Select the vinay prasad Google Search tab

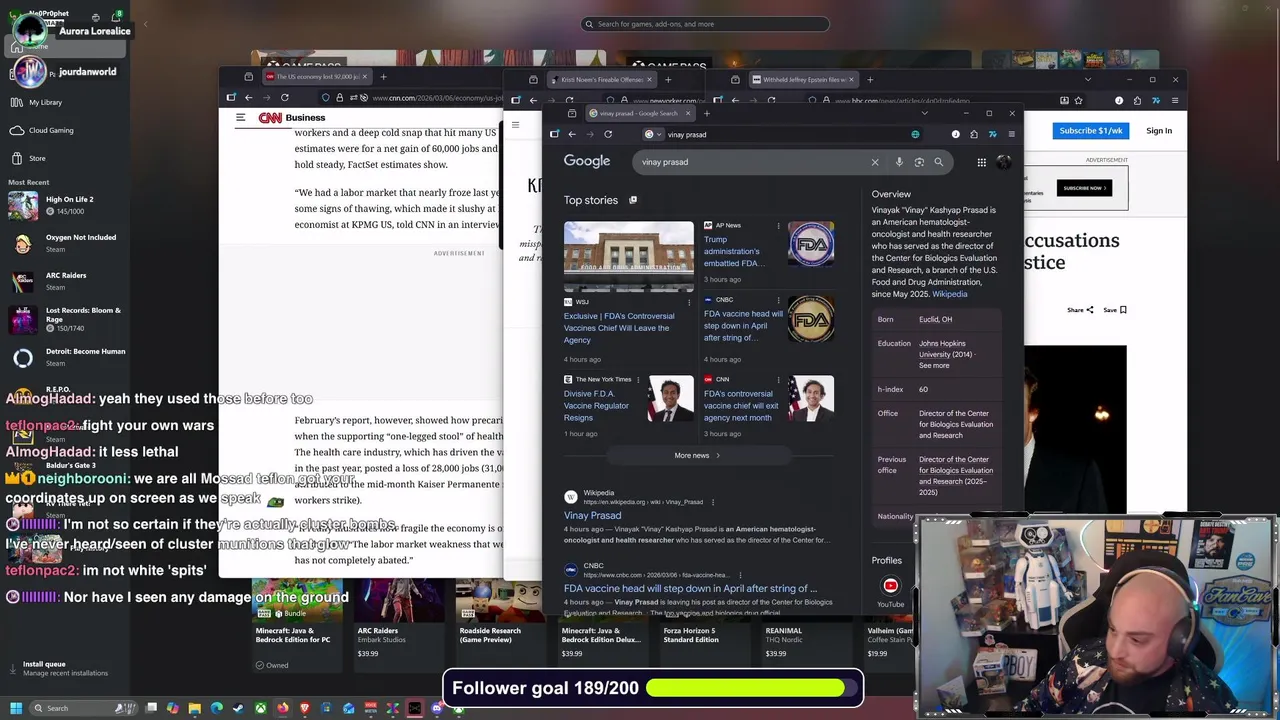[640, 113]
